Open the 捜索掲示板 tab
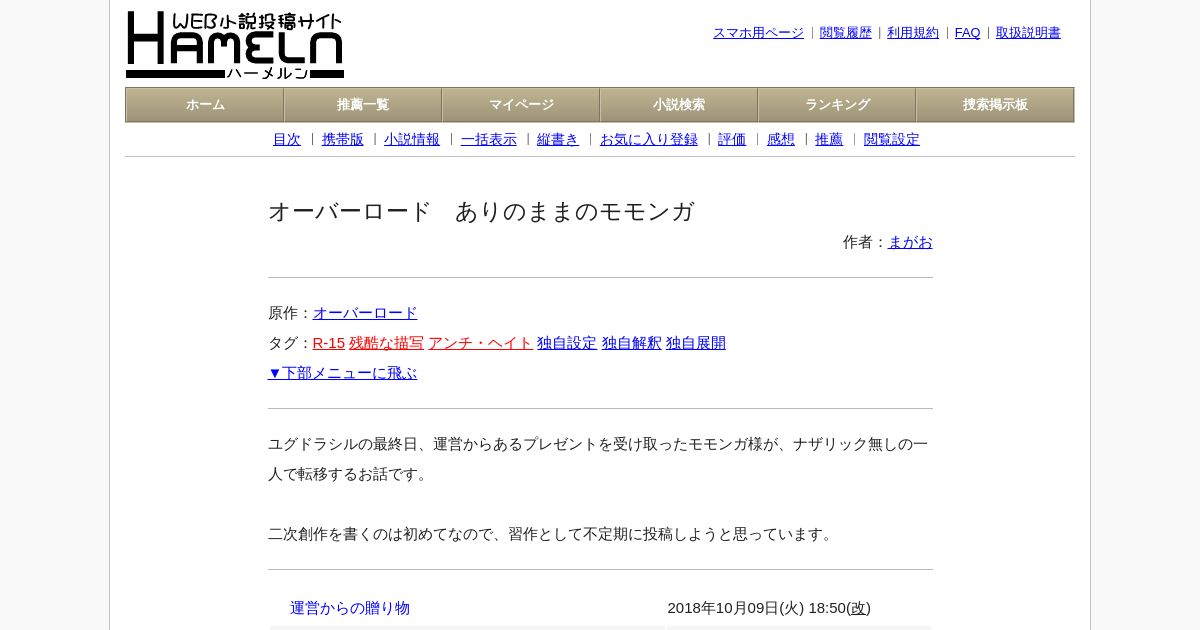Viewport: 1200px width, 630px height. [x=995, y=105]
